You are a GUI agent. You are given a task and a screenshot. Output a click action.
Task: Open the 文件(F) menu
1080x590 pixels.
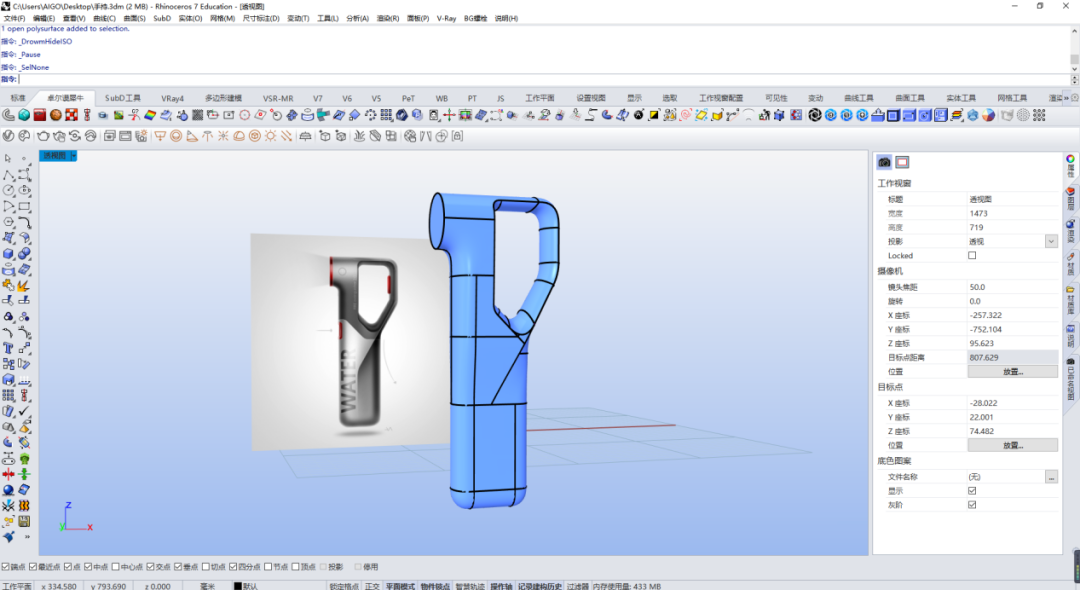pyautogui.click(x=14, y=18)
